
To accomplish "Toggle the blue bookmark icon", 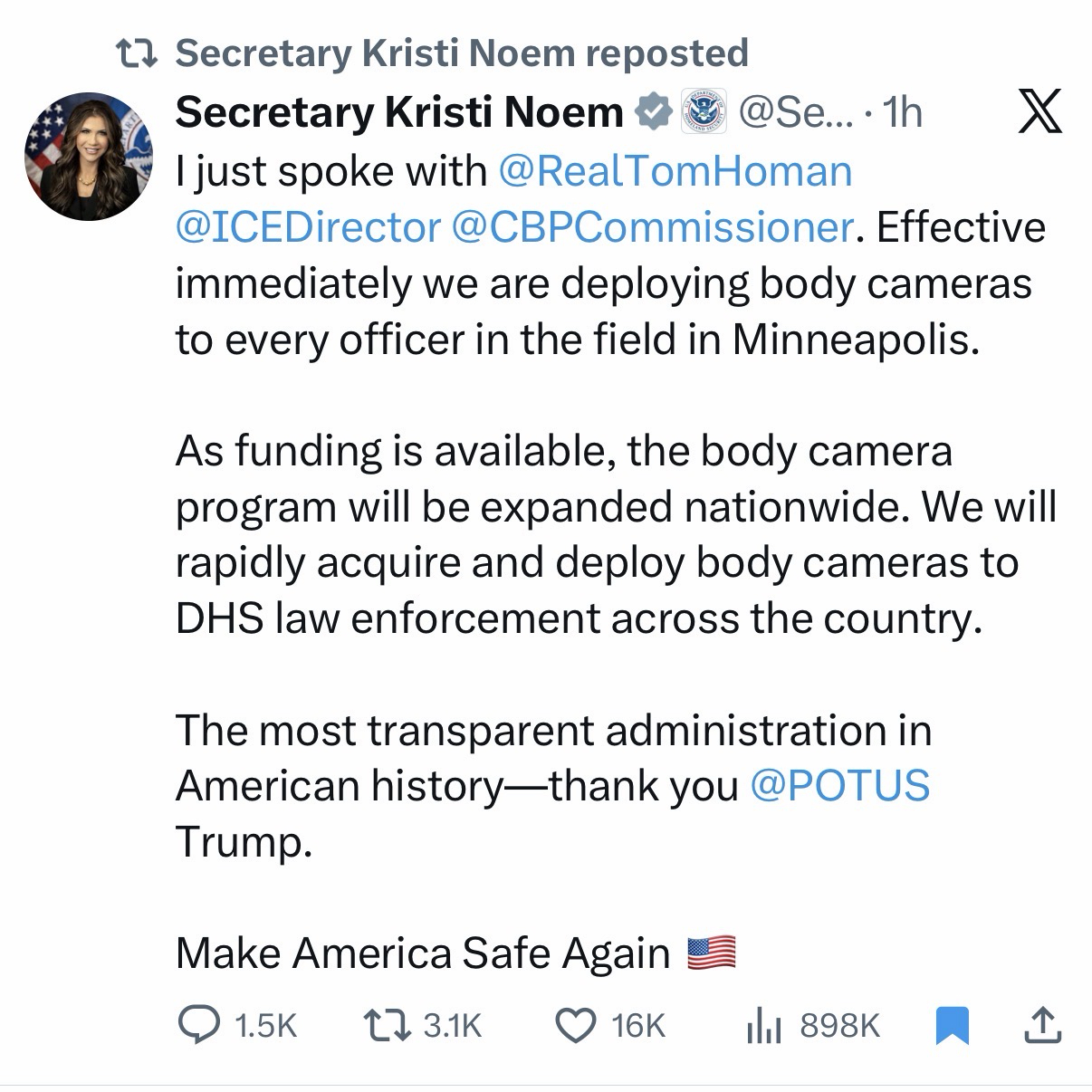I will (952, 1025).
